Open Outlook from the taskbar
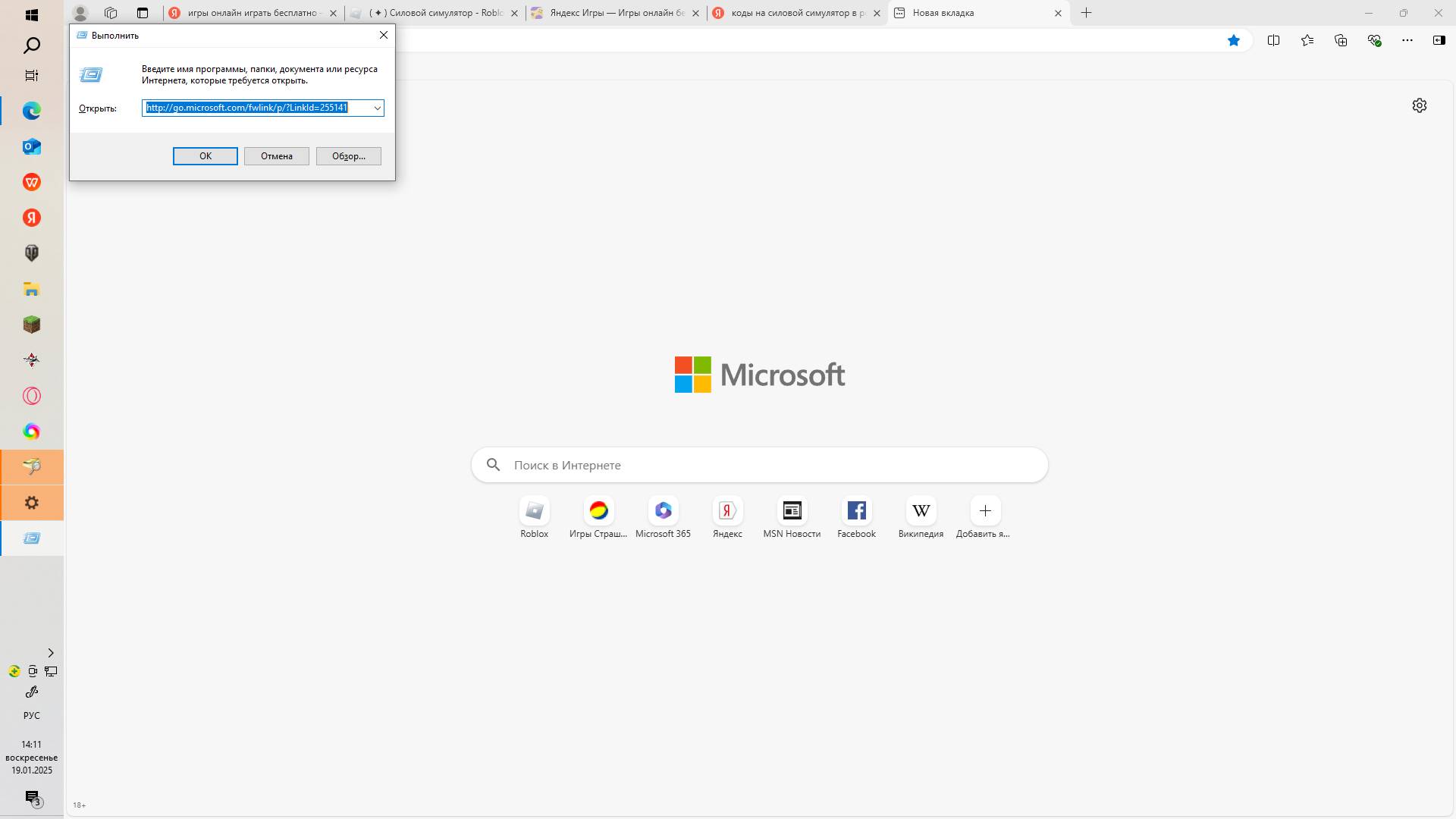 tap(32, 146)
